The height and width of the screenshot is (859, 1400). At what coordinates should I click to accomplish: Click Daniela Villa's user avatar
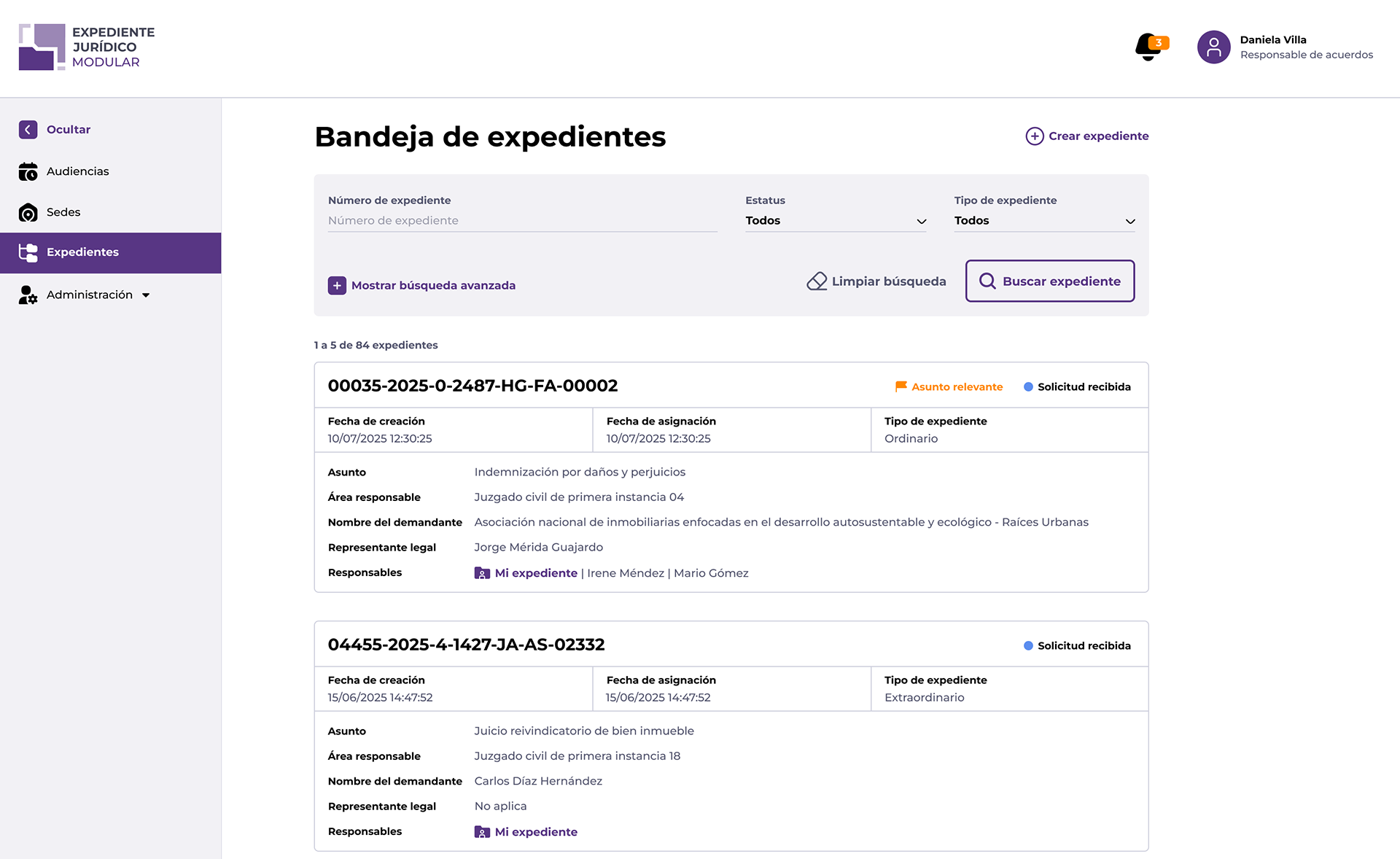point(1213,47)
